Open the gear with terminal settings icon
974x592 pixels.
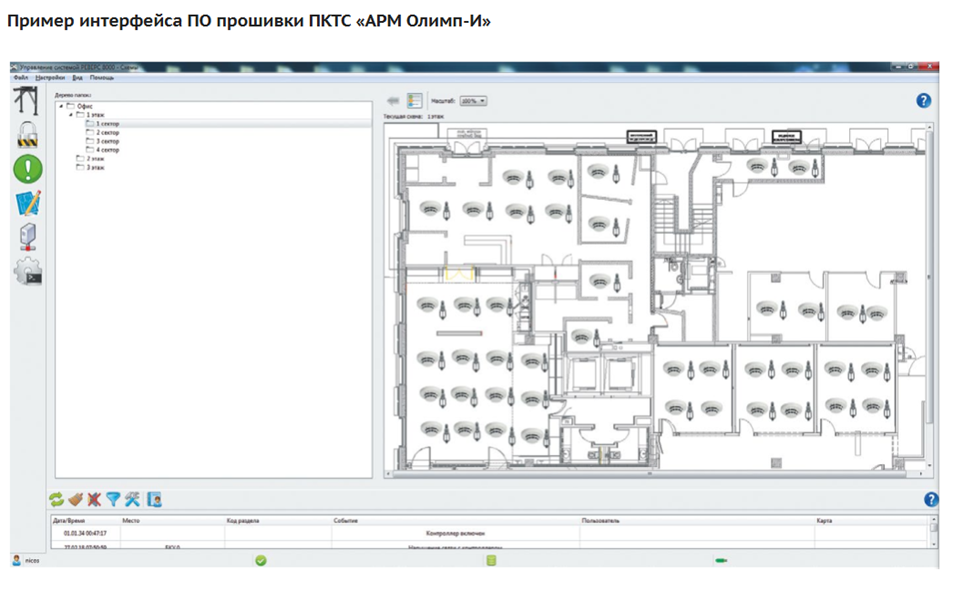click(x=27, y=271)
